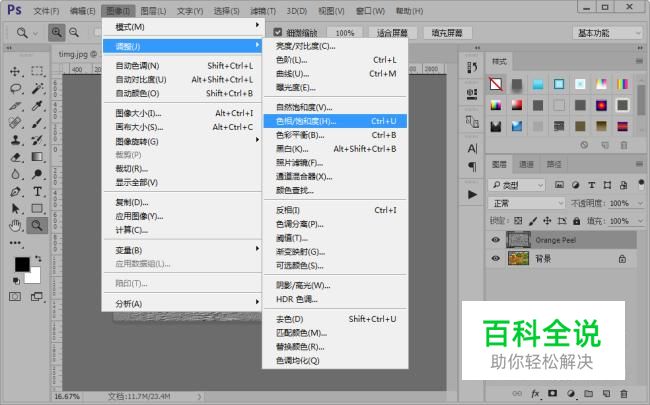Click the 适合屏幕 button
This screenshot has width=650, height=405.
pyautogui.click(x=392, y=33)
